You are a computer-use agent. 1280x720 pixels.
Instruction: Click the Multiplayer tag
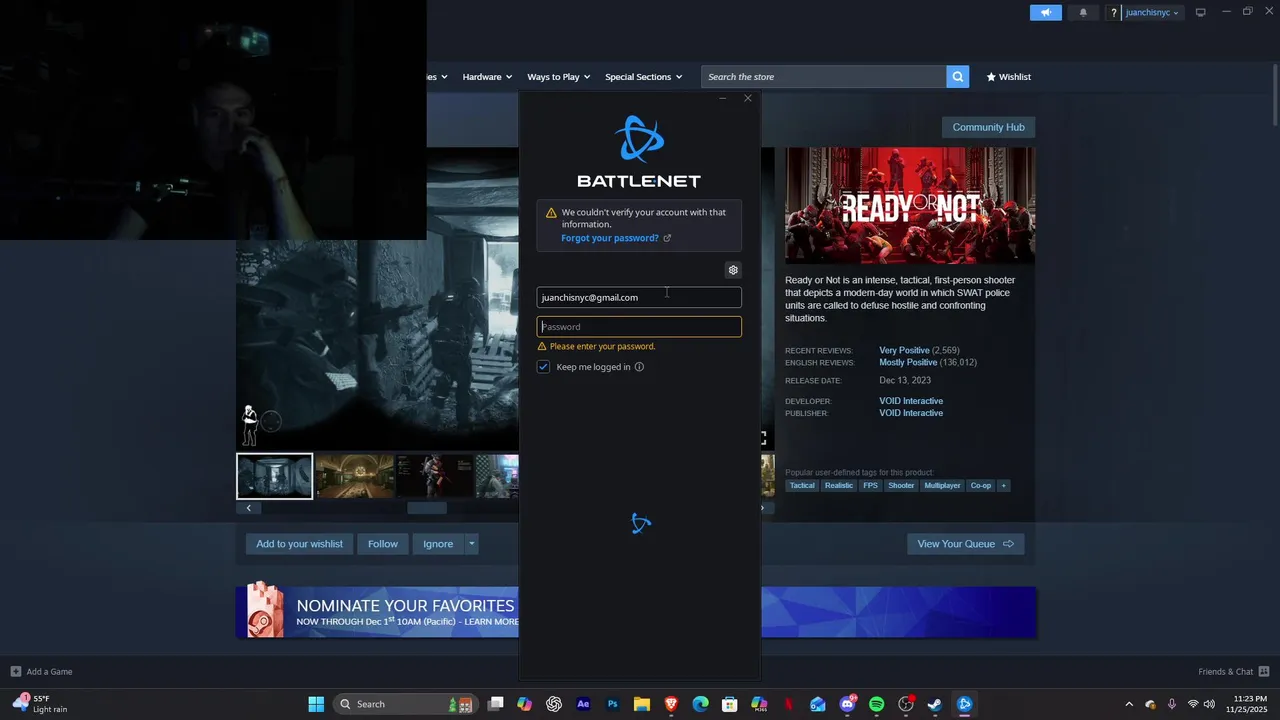[942, 486]
